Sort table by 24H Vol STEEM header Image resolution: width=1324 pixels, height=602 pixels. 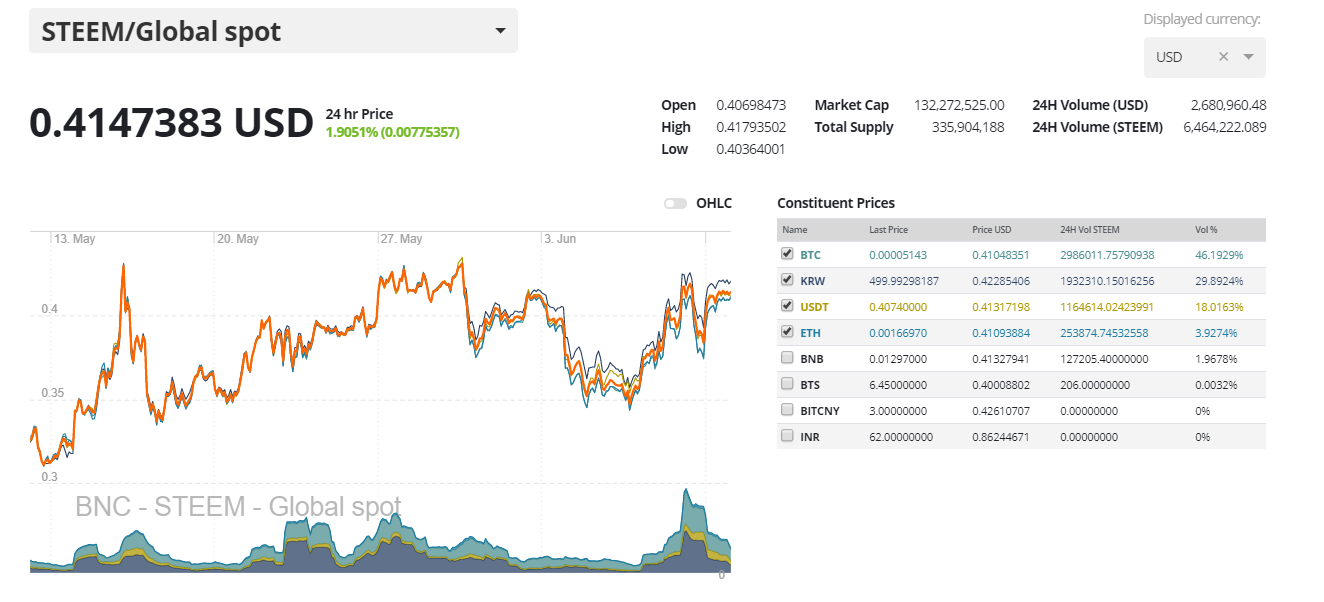pos(1091,230)
